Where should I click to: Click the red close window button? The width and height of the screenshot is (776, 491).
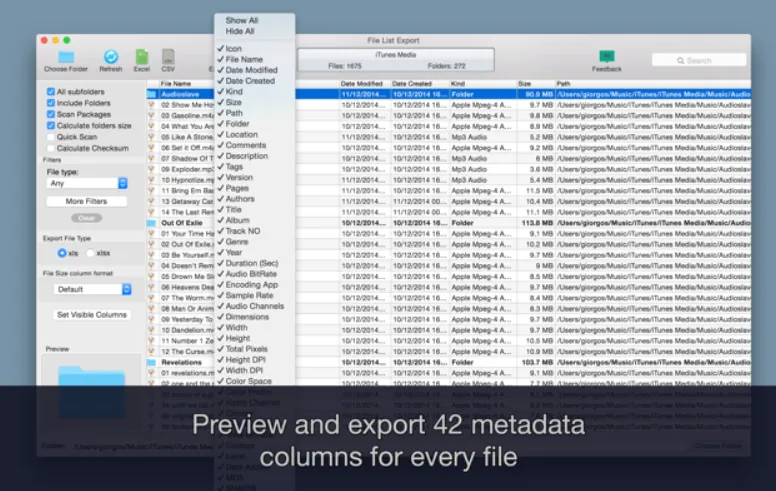(44, 40)
